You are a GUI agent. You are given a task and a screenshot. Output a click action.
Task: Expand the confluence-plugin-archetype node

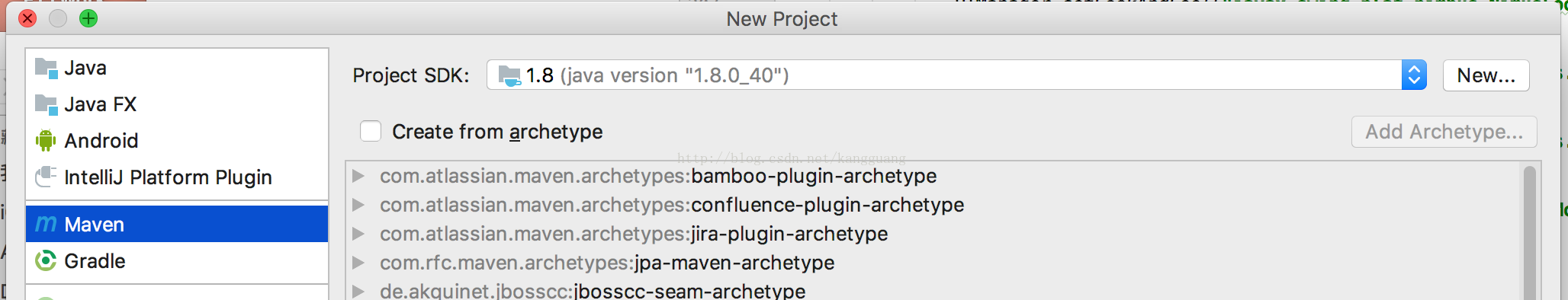[358, 206]
